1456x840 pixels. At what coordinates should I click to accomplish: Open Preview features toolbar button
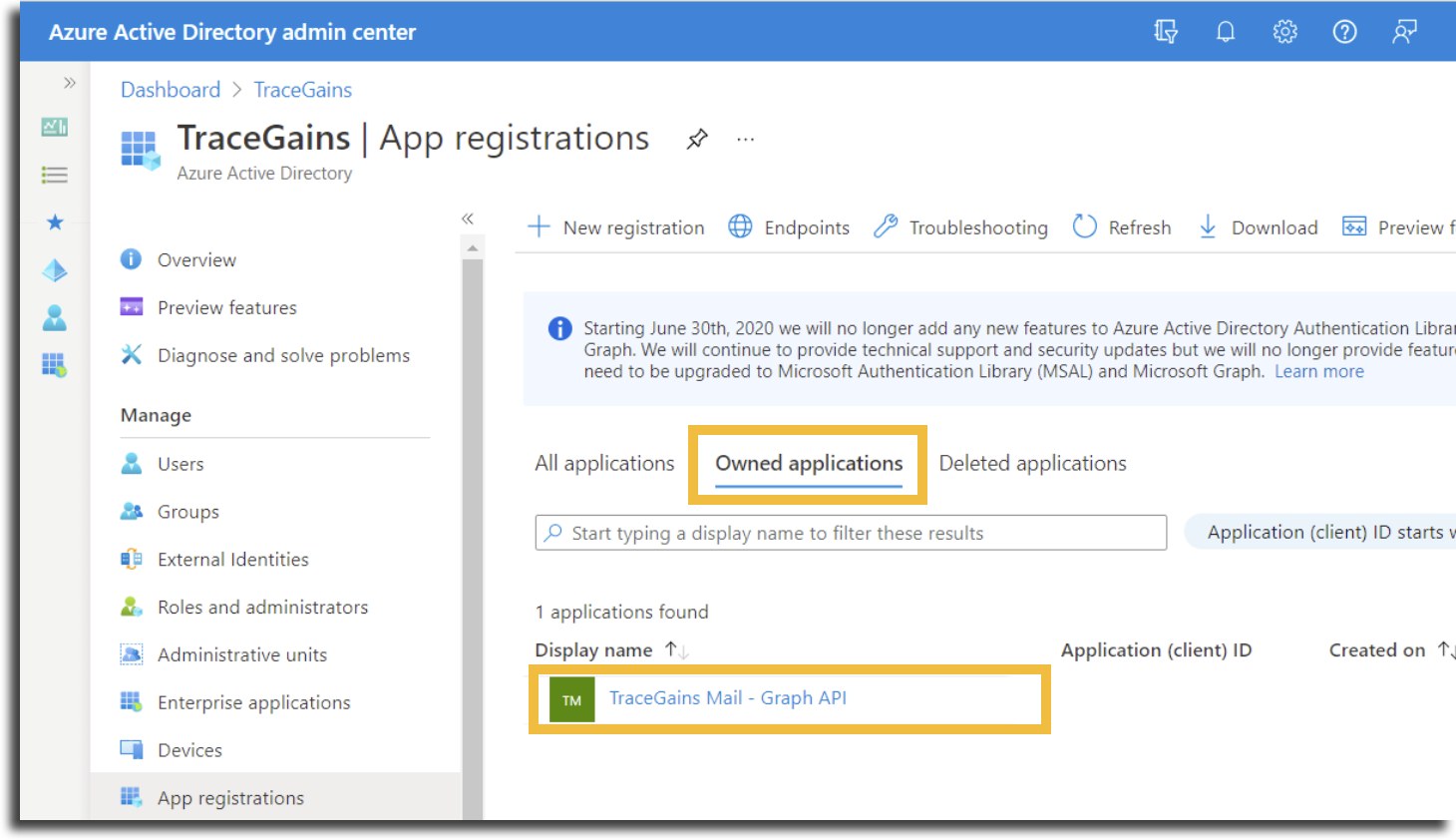(1398, 227)
